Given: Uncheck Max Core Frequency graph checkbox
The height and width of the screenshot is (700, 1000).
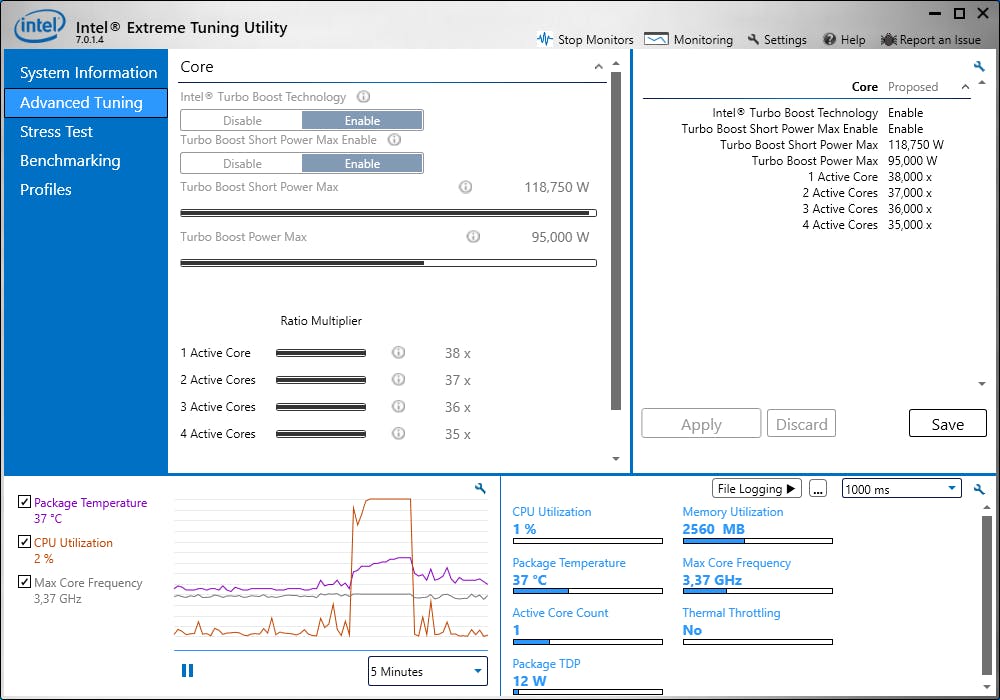Looking at the screenshot, I should tap(24, 581).
